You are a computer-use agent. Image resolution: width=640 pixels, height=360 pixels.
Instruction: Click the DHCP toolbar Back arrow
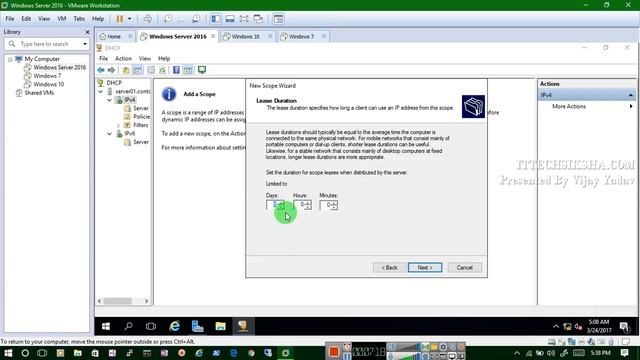101,70
